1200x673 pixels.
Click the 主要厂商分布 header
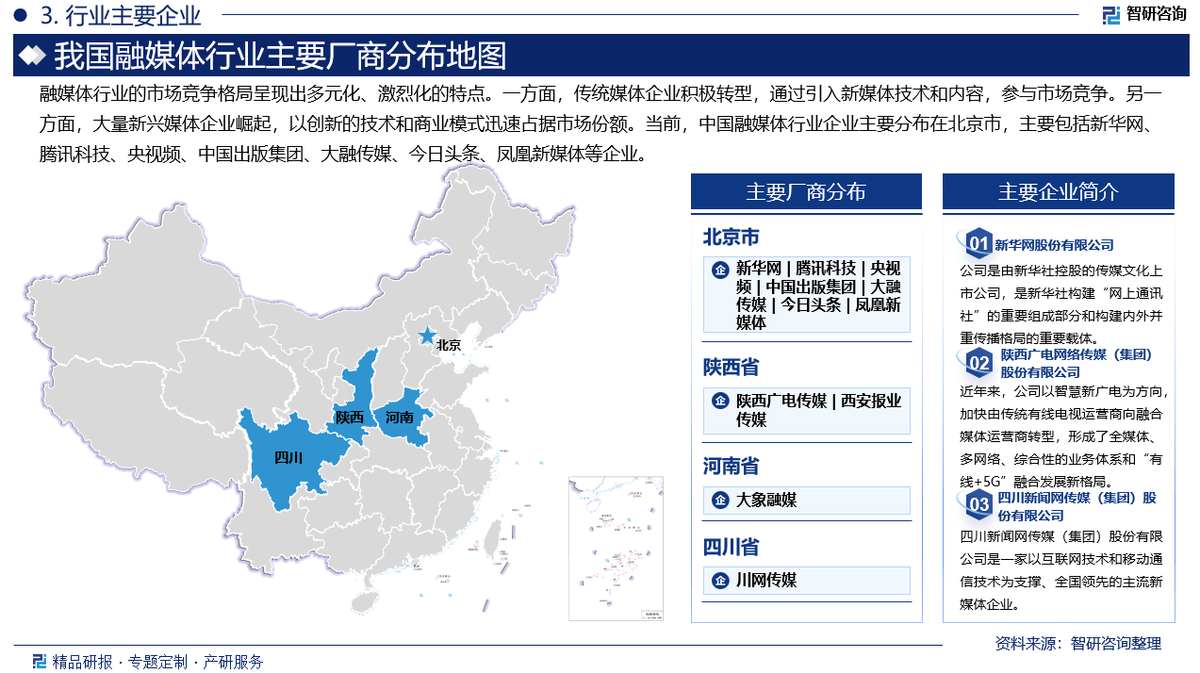coord(806,193)
